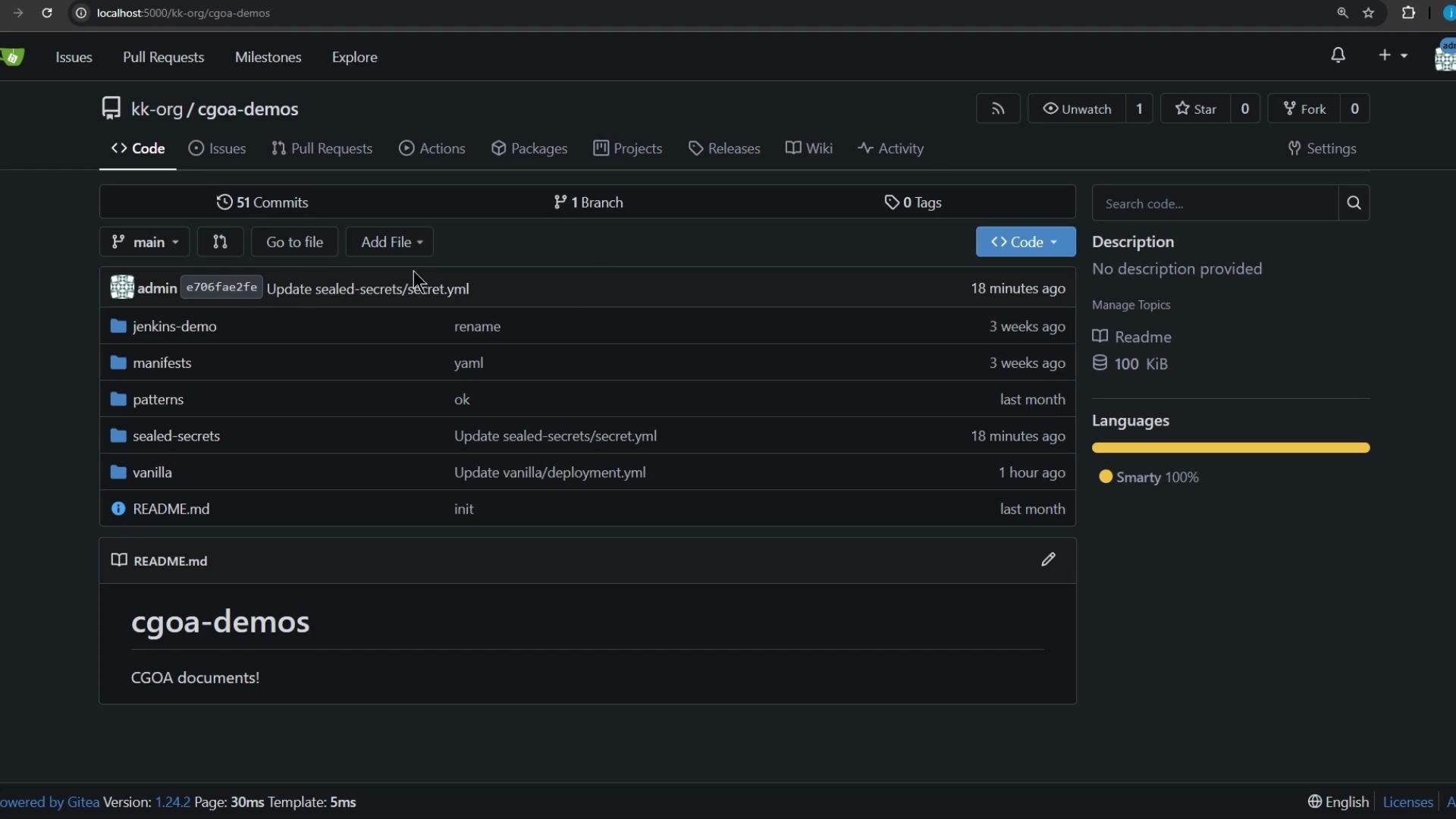Bookmark this page with star icon
Viewport: 1456px width, 819px height.
click(1369, 13)
